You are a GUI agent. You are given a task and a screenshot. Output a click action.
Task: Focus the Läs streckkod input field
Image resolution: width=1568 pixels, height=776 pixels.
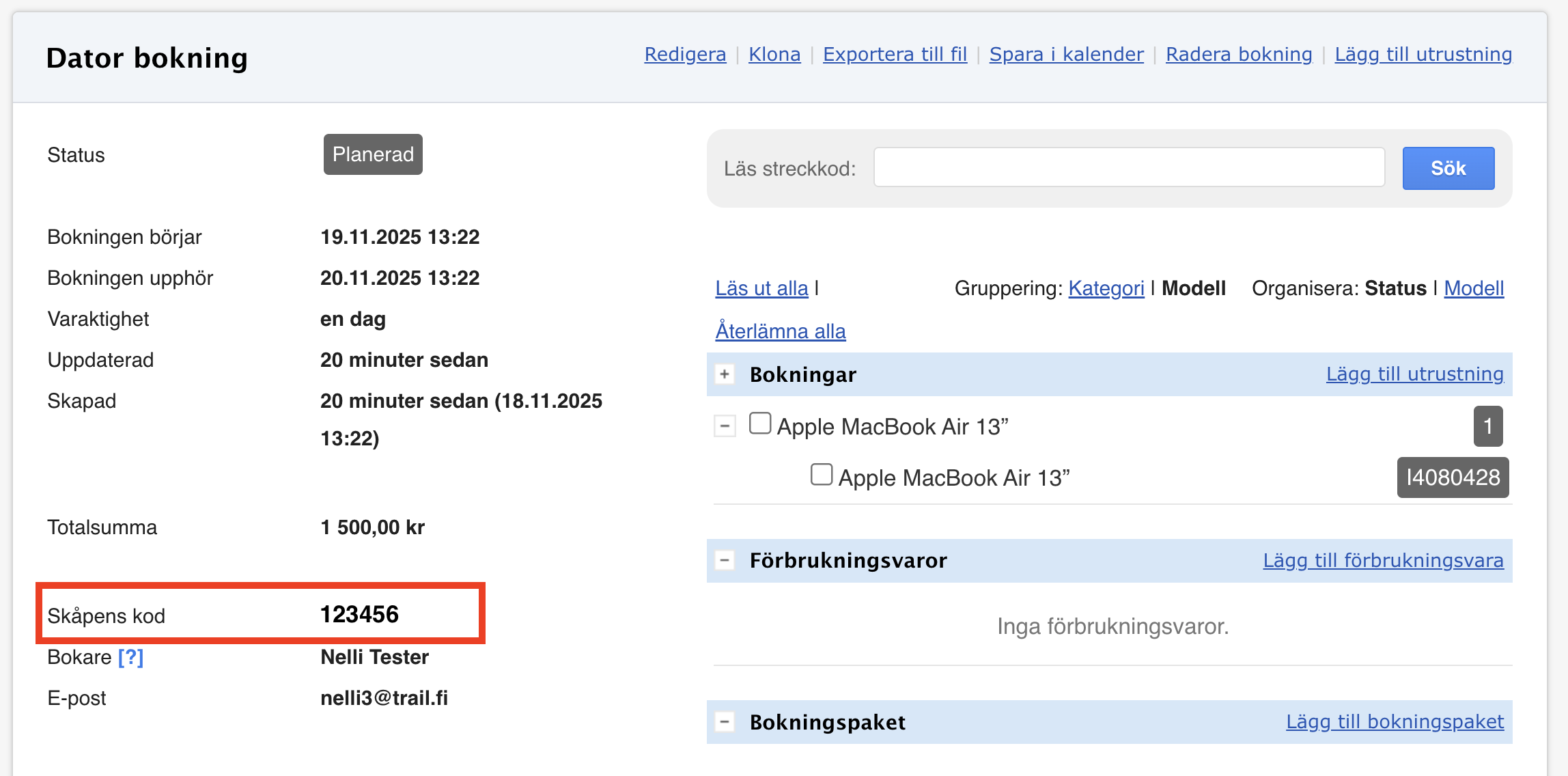1129,167
